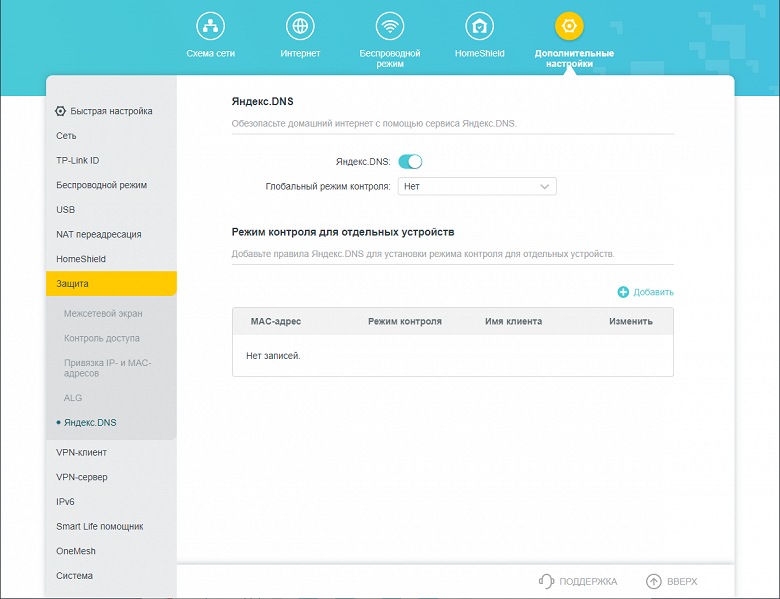Open Беспроводной режим in the sidebar
The width and height of the screenshot is (780, 599).
pos(101,185)
